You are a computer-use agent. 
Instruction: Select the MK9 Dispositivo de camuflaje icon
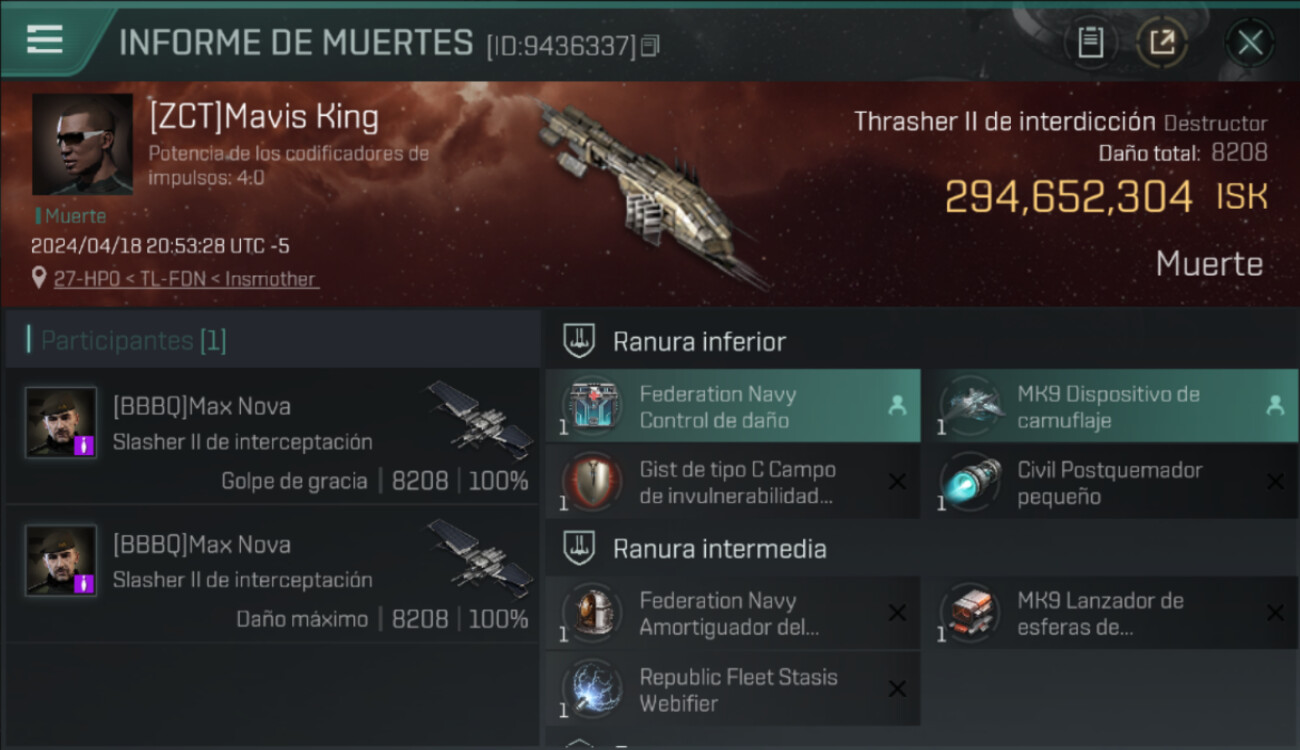tap(970, 406)
